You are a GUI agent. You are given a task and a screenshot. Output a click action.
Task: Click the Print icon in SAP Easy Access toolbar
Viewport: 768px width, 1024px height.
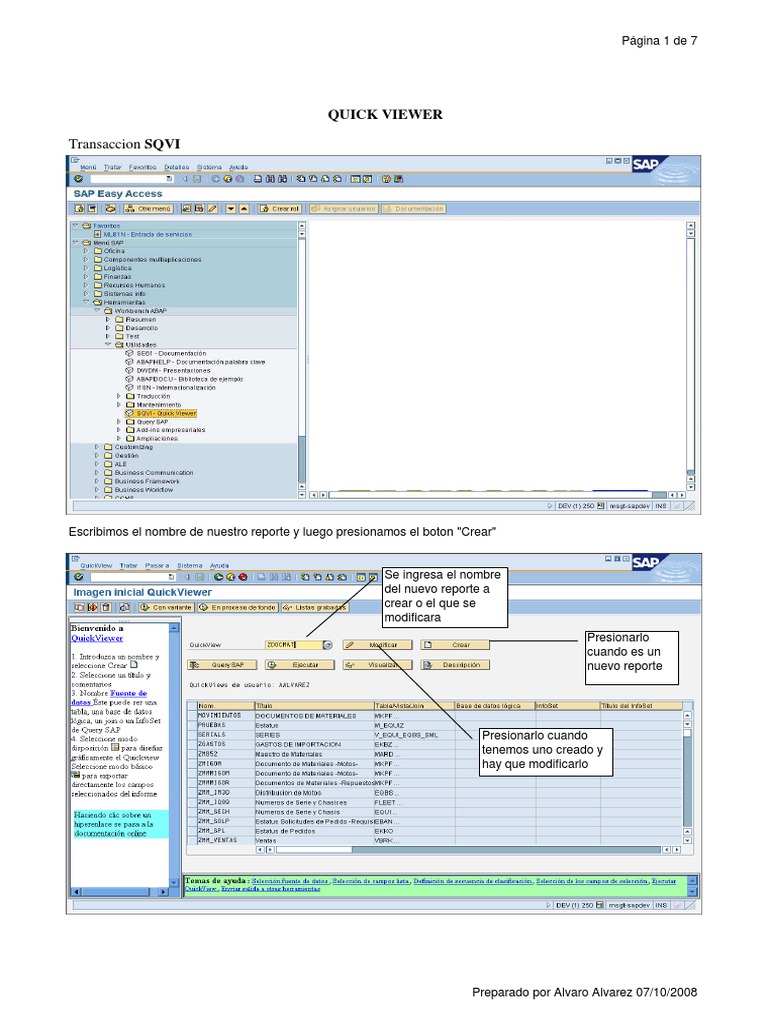258,179
